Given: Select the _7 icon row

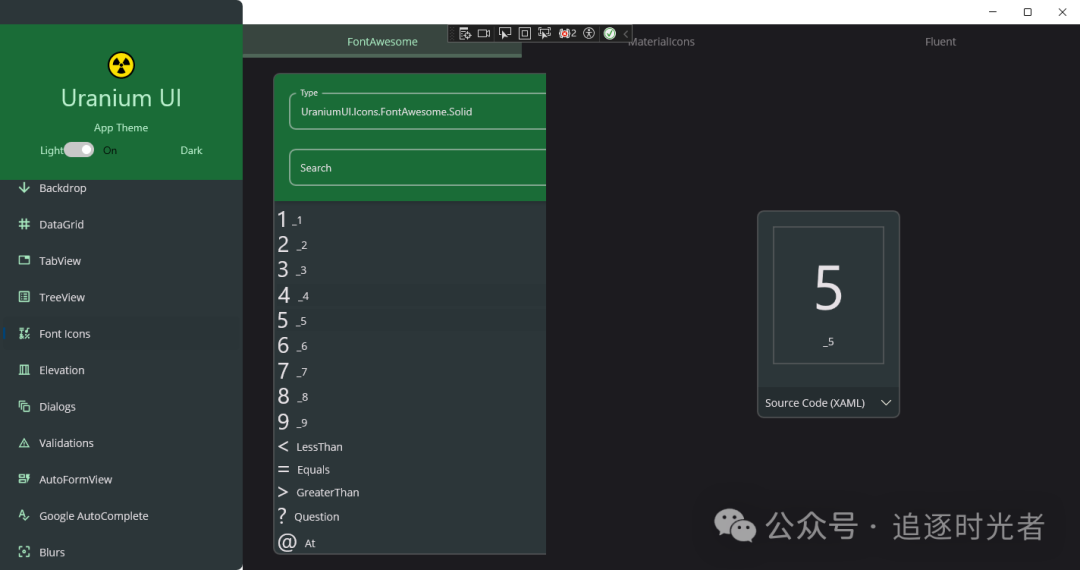Looking at the screenshot, I should click(x=411, y=371).
